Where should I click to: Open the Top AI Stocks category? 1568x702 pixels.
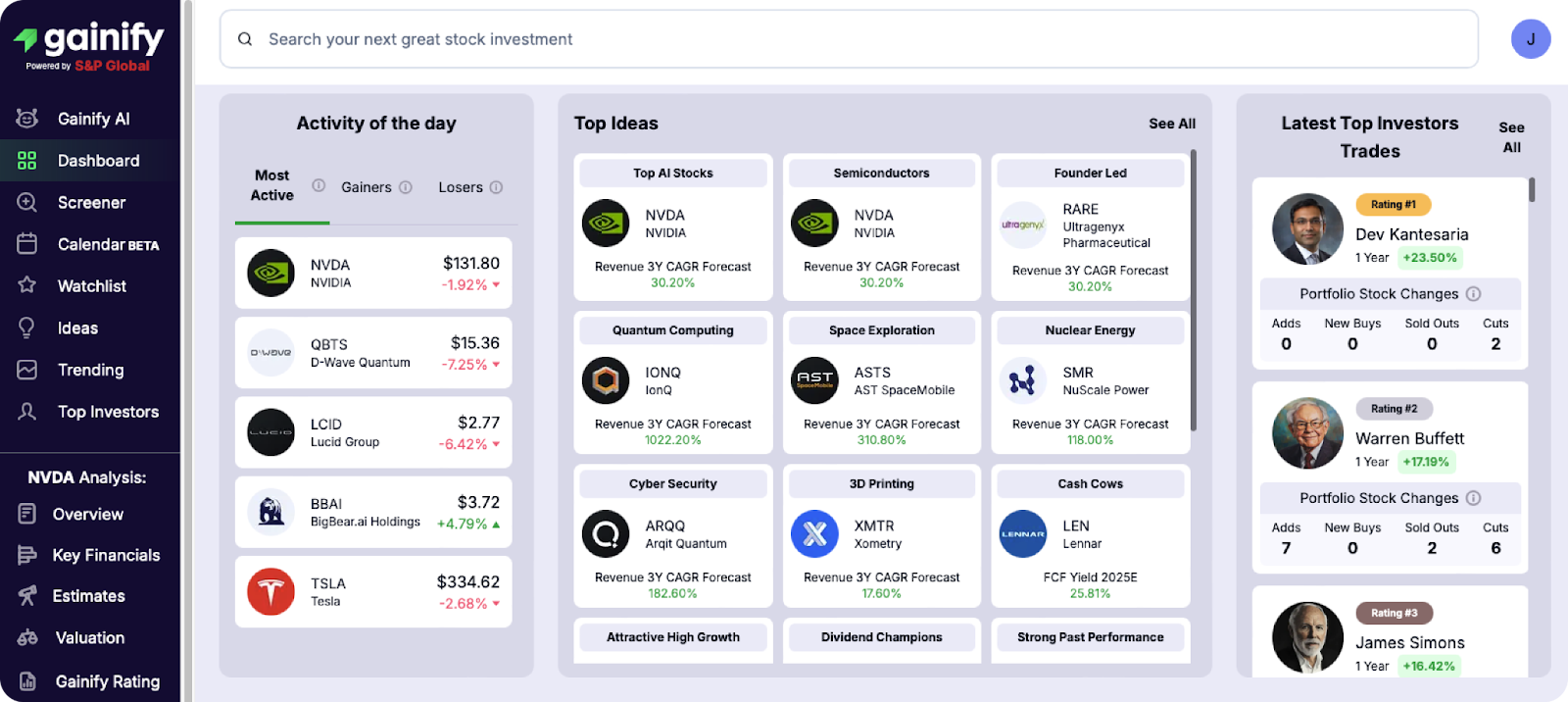(673, 174)
